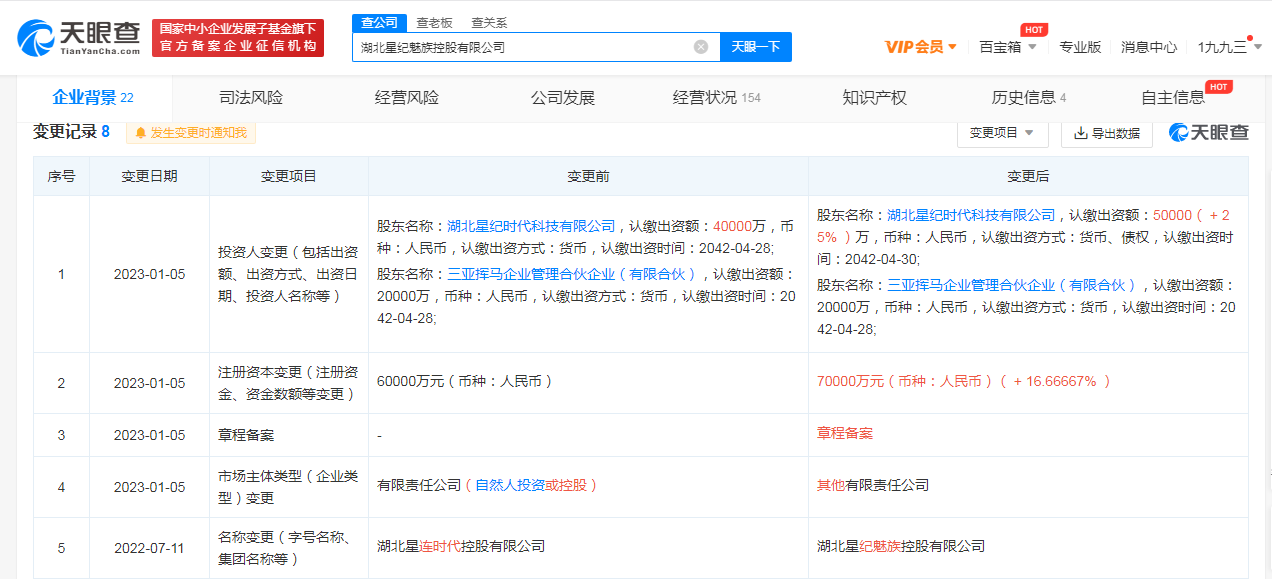This screenshot has height=579, width=1272.
Task: Switch to the 查老板 search tab
Action: (434, 22)
